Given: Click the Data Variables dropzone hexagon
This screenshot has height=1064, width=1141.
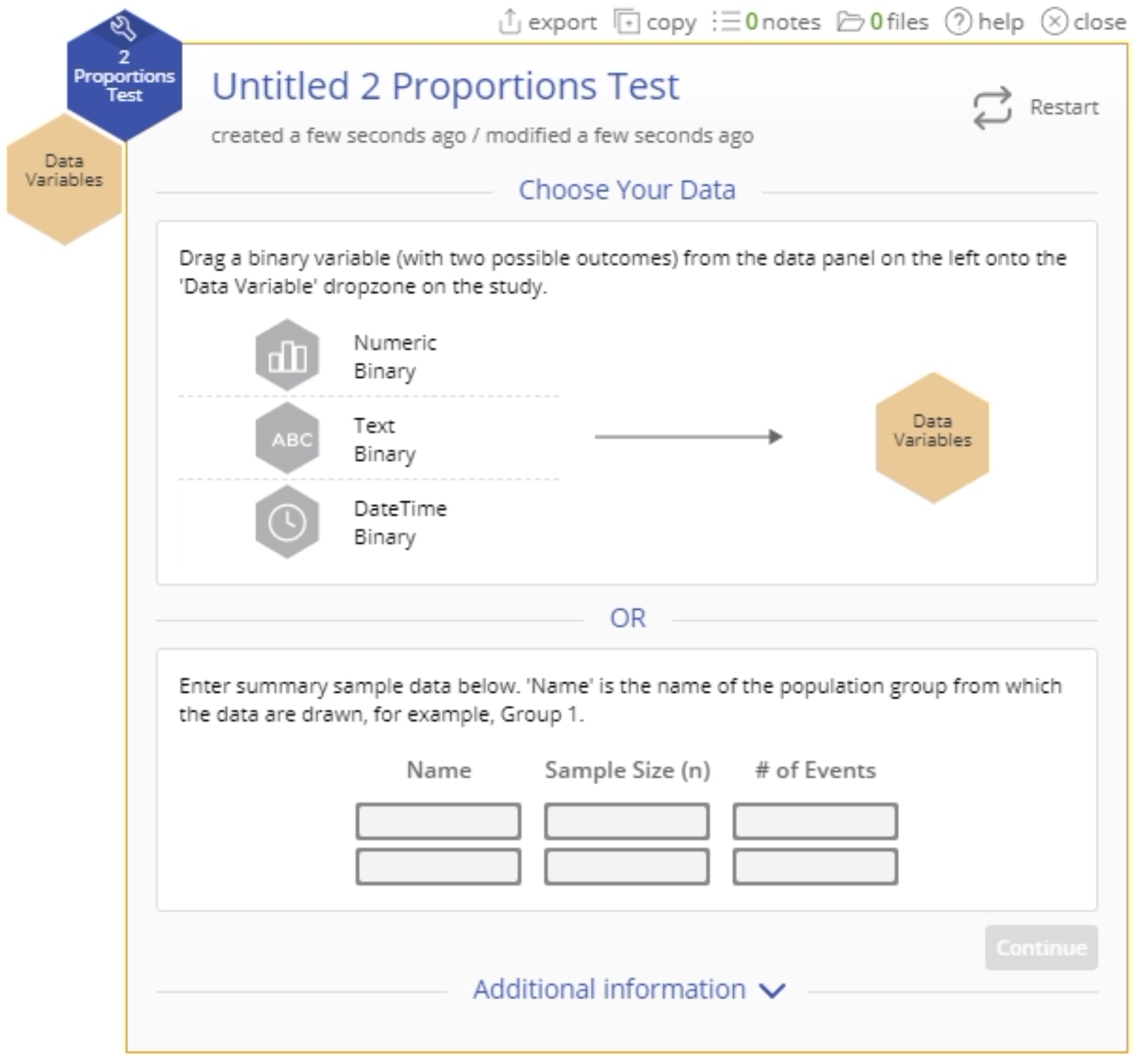Looking at the screenshot, I should tap(932, 438).
